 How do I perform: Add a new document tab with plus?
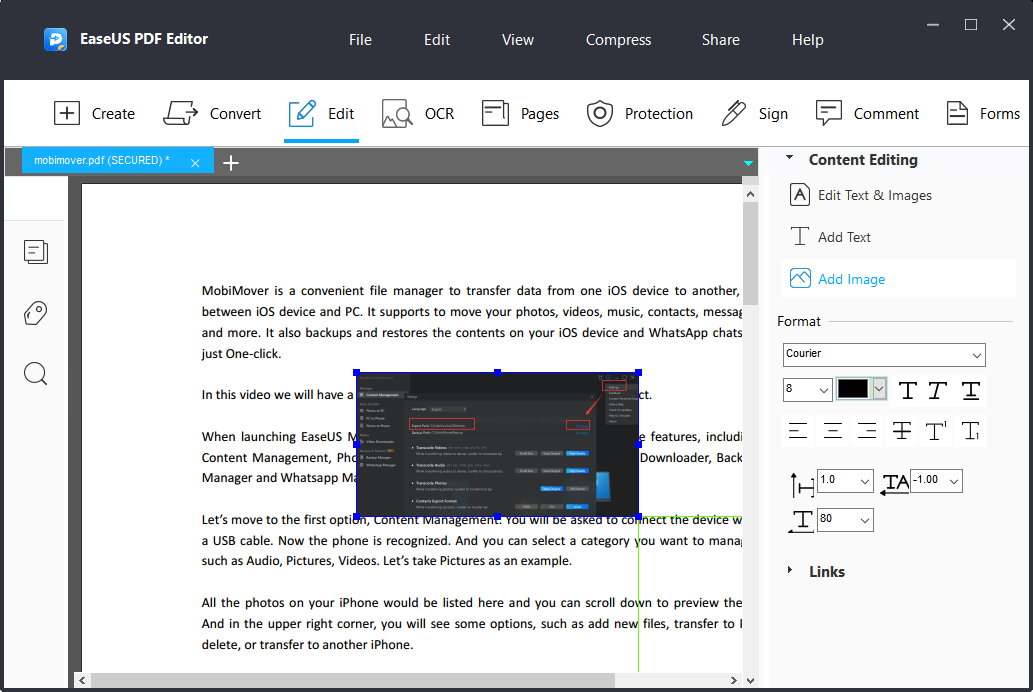231,163
